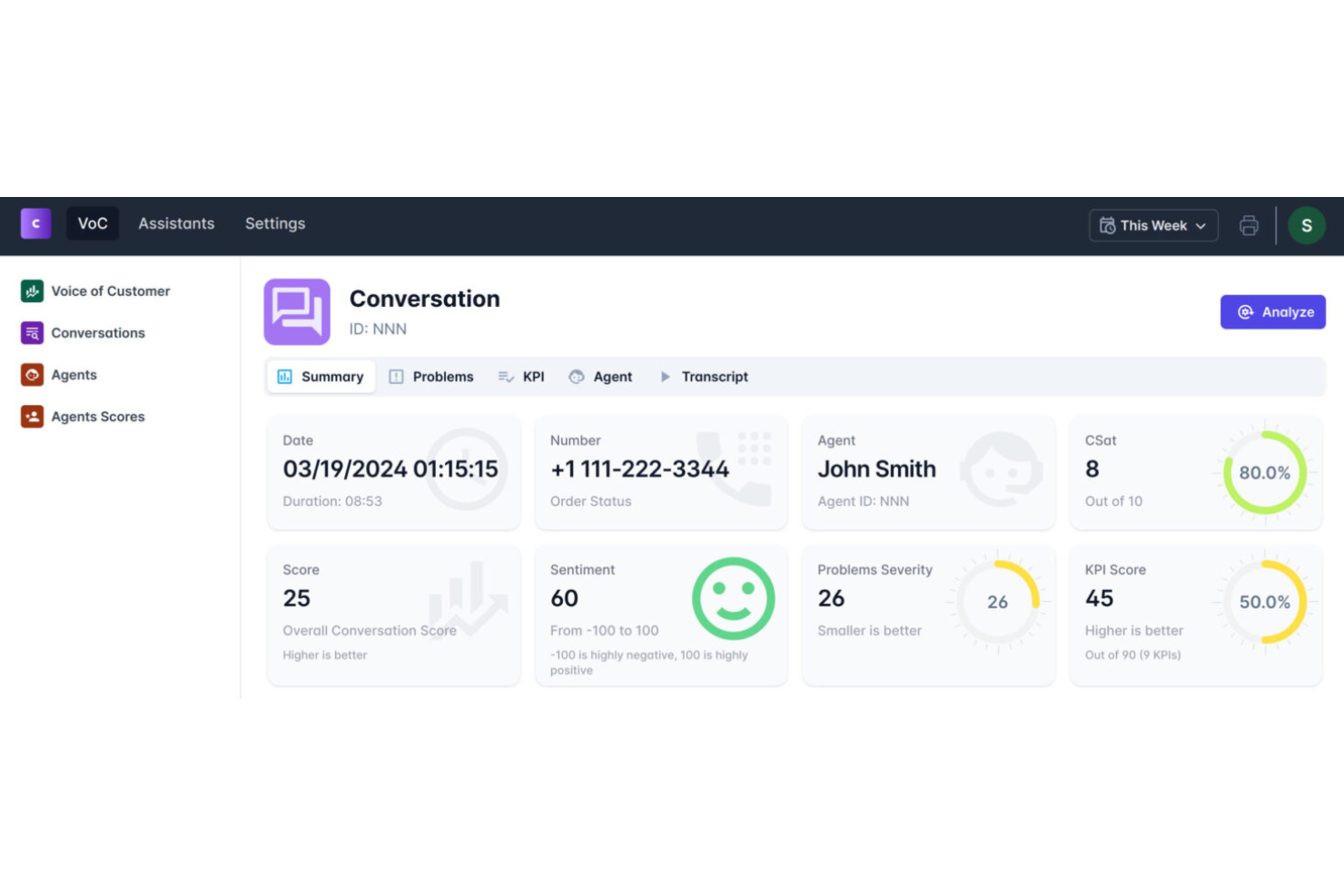
Task: Click the Analyze button
Action: click(1272, 311)
